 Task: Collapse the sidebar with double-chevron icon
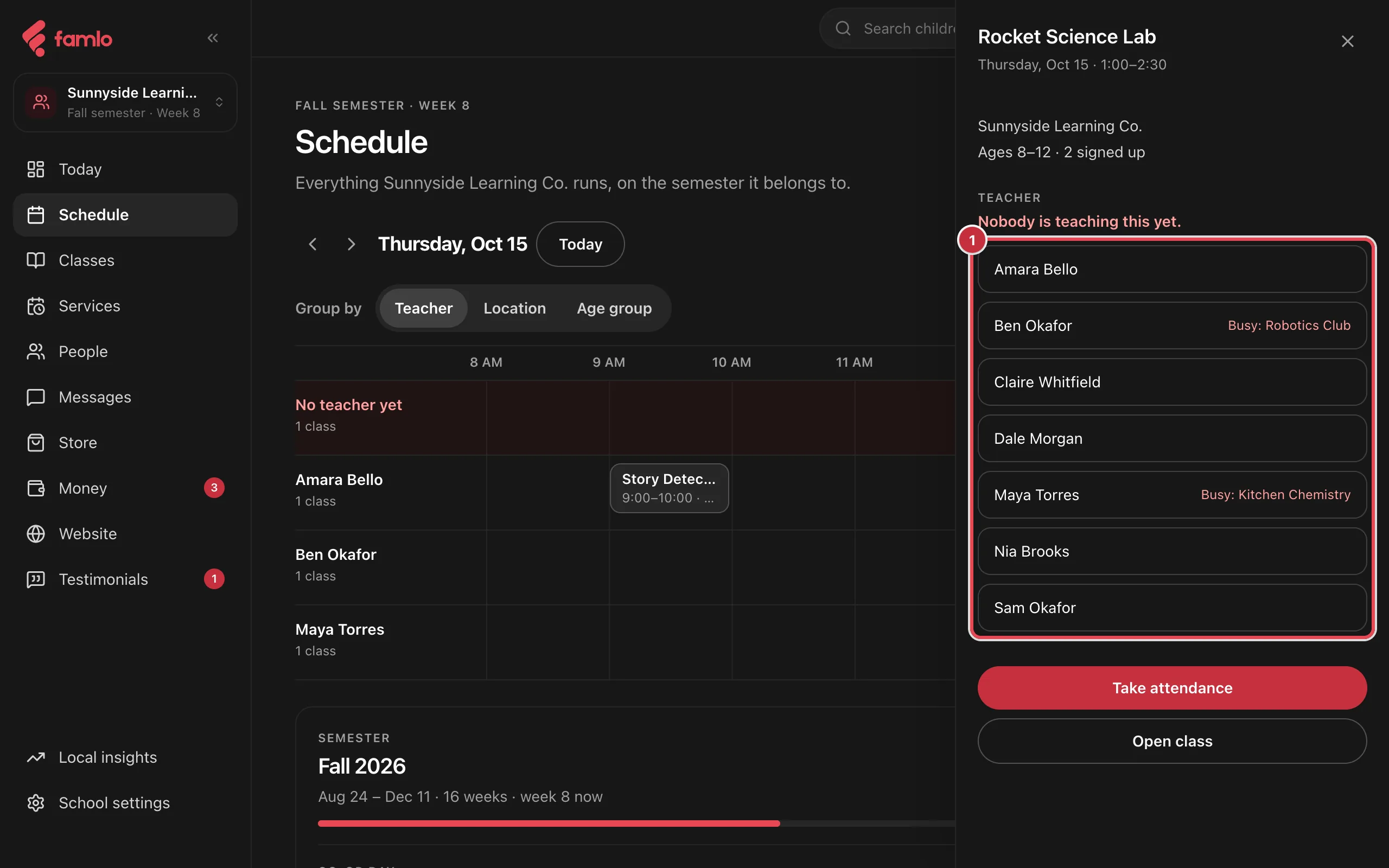[213, 38]
